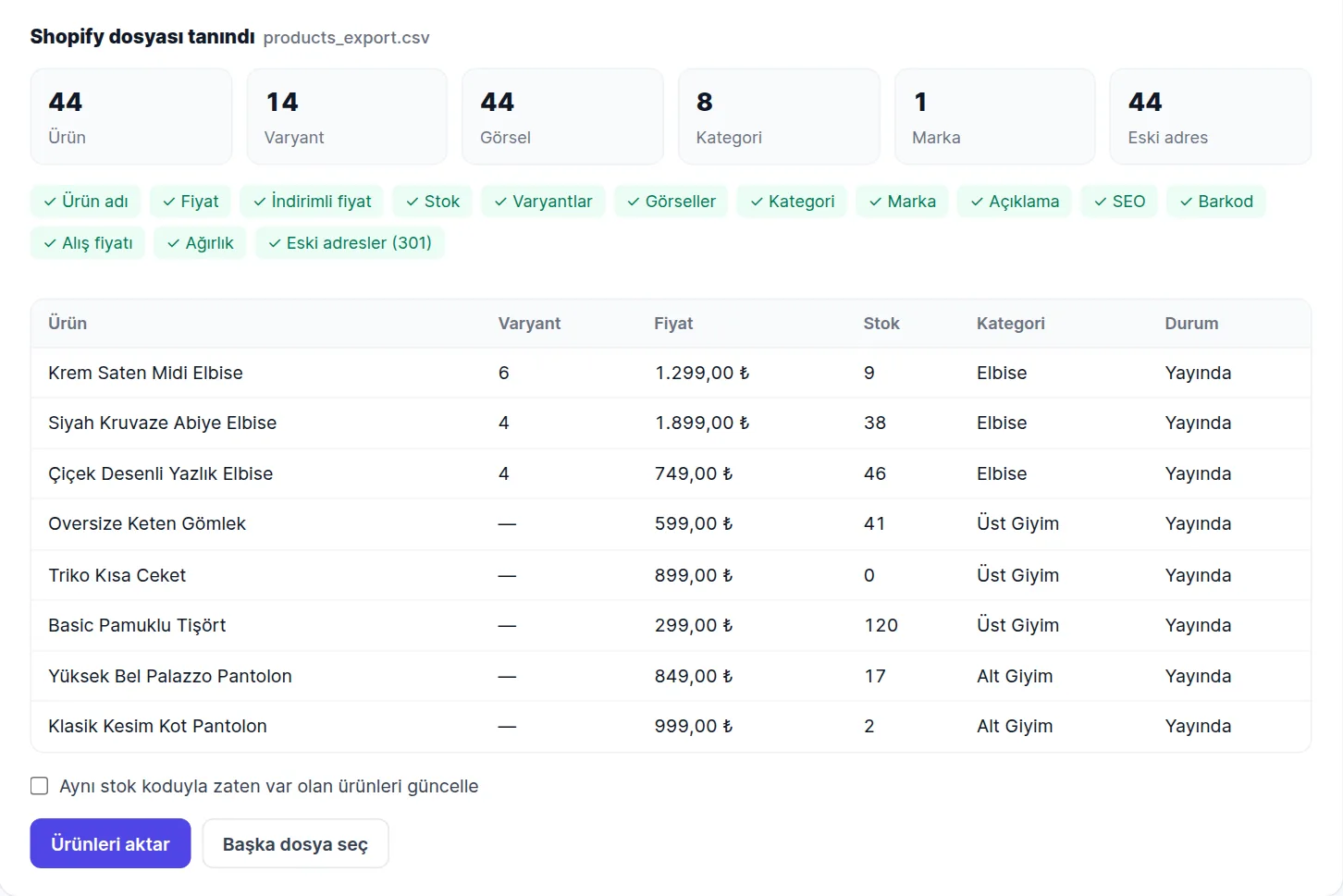
Task: Select the Klasik Kesim Kot Pantolon row
Action: point(671,726)
